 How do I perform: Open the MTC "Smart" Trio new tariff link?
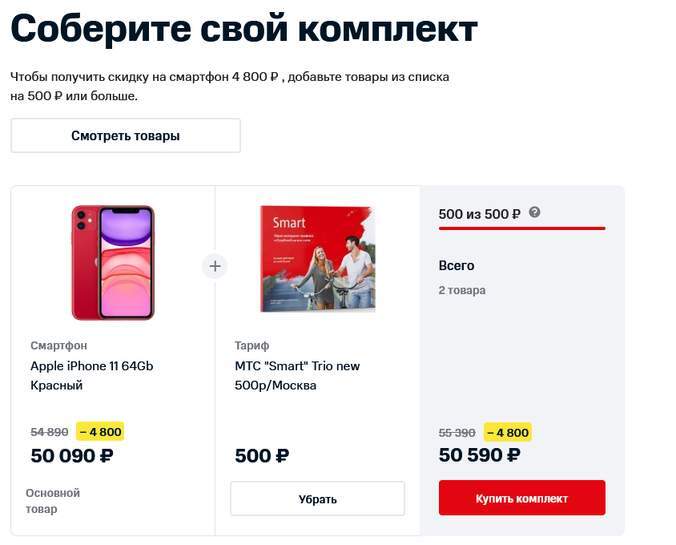click(x=295, y=375)
